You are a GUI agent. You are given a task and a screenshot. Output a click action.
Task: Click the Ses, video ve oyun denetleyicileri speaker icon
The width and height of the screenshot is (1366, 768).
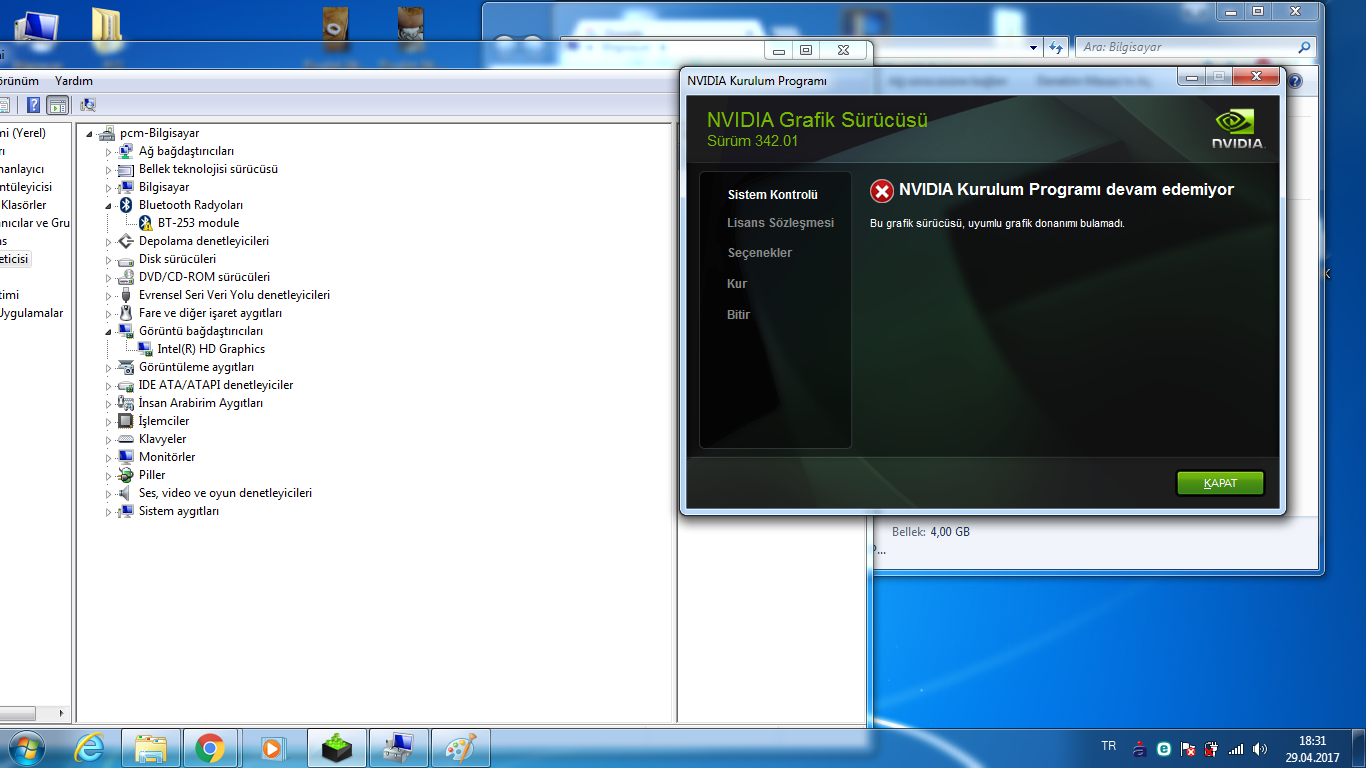[x=126, y=493]
